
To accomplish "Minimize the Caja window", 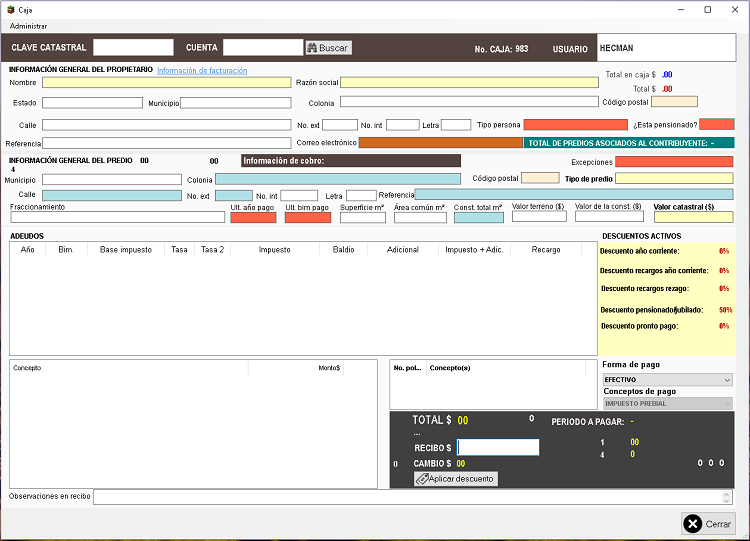I will pos(680,9).
